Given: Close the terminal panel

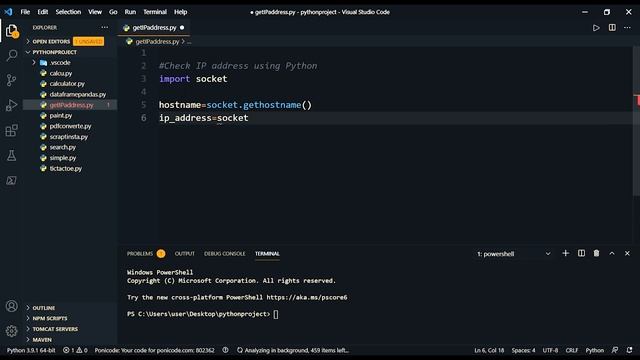Looking at the screenshot, I should point(627,253).
